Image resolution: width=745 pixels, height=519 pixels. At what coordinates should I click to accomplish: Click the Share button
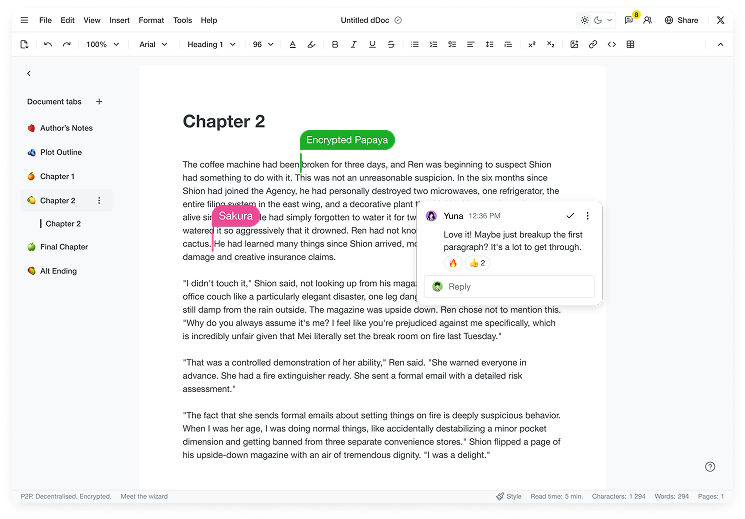point(681,20)
